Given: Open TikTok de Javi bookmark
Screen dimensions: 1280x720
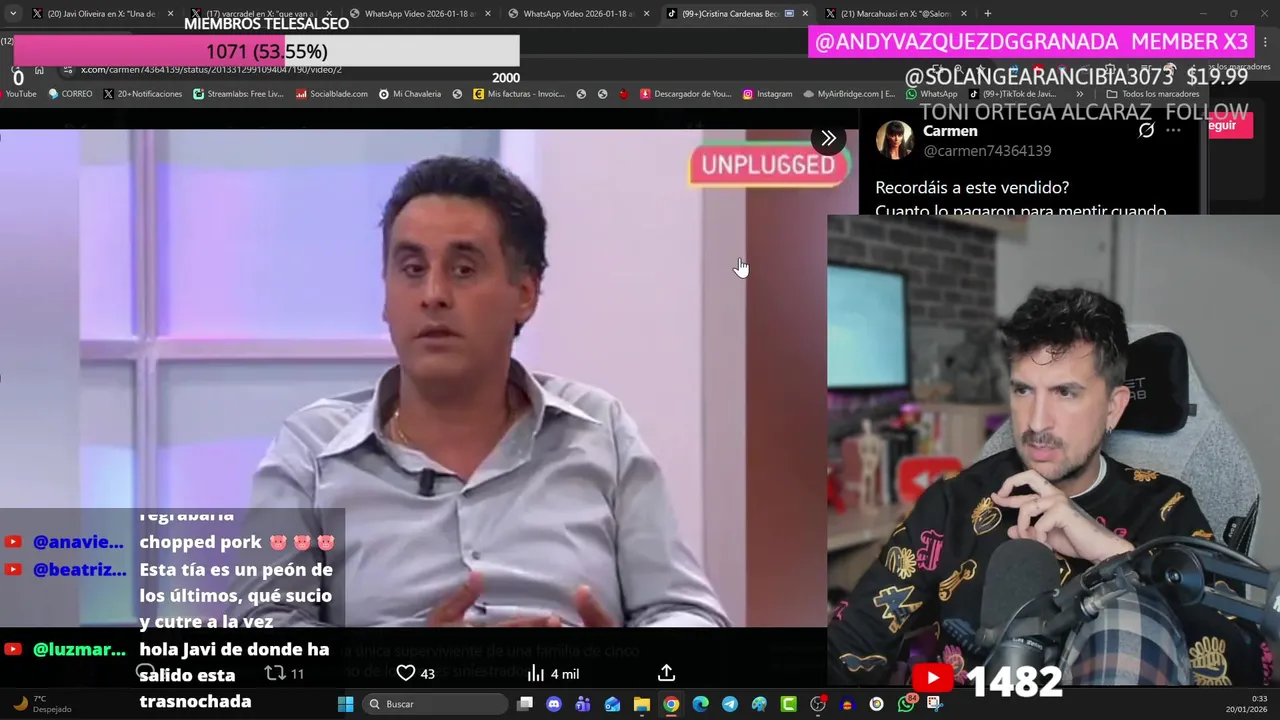Looking at the screenshot, I should (x=1013, y=94).
